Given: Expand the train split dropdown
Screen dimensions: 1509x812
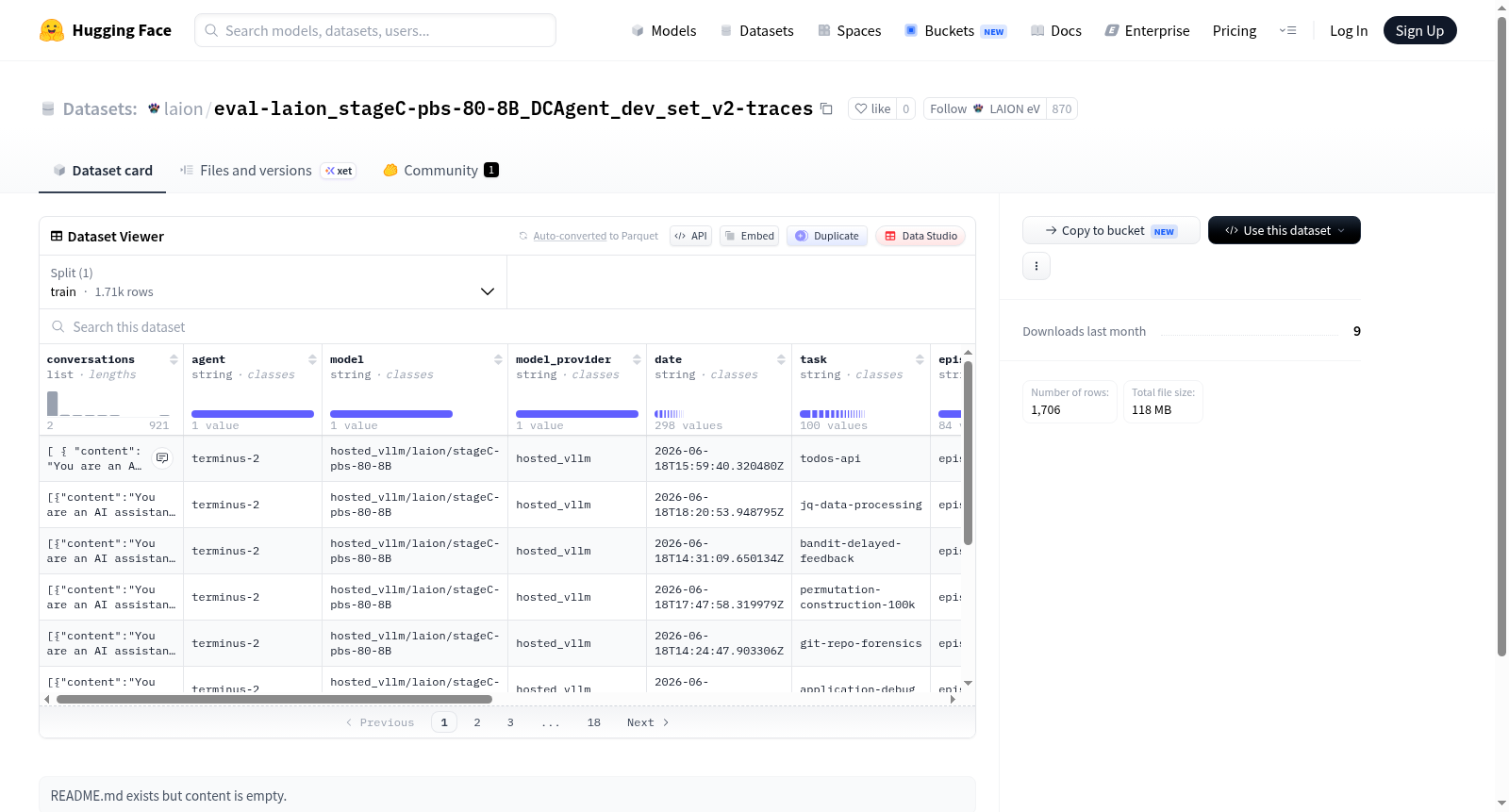Looking at the screenshot, I should point(273,282).
